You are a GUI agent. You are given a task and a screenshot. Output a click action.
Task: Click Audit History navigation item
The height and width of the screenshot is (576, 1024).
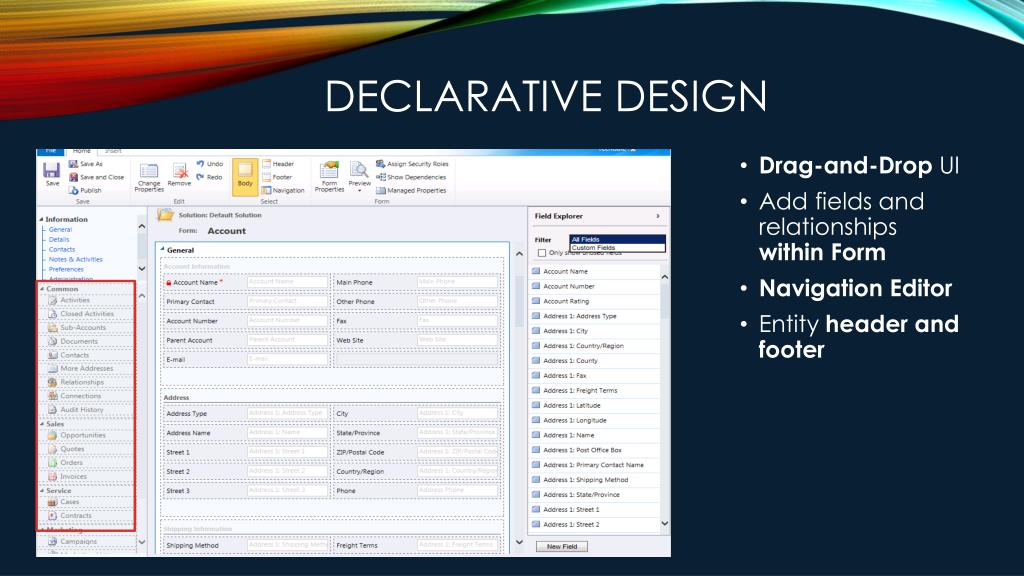(x=82, y=409)
